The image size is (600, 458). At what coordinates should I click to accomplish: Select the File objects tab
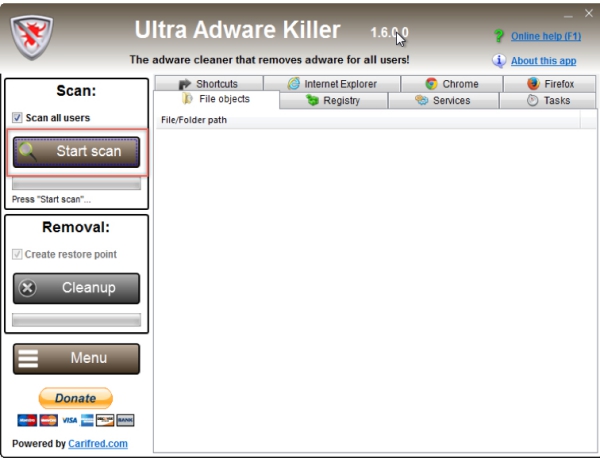pos(217,99)
